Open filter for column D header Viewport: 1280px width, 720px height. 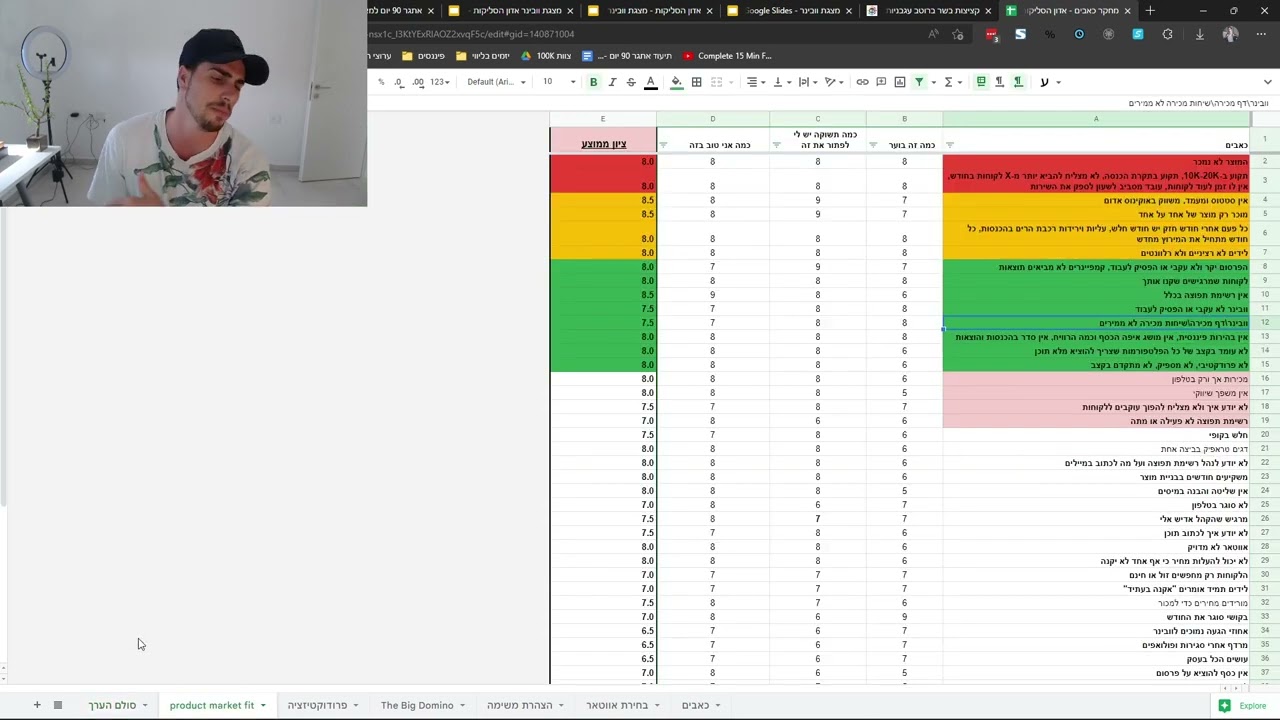coord(663,145)
